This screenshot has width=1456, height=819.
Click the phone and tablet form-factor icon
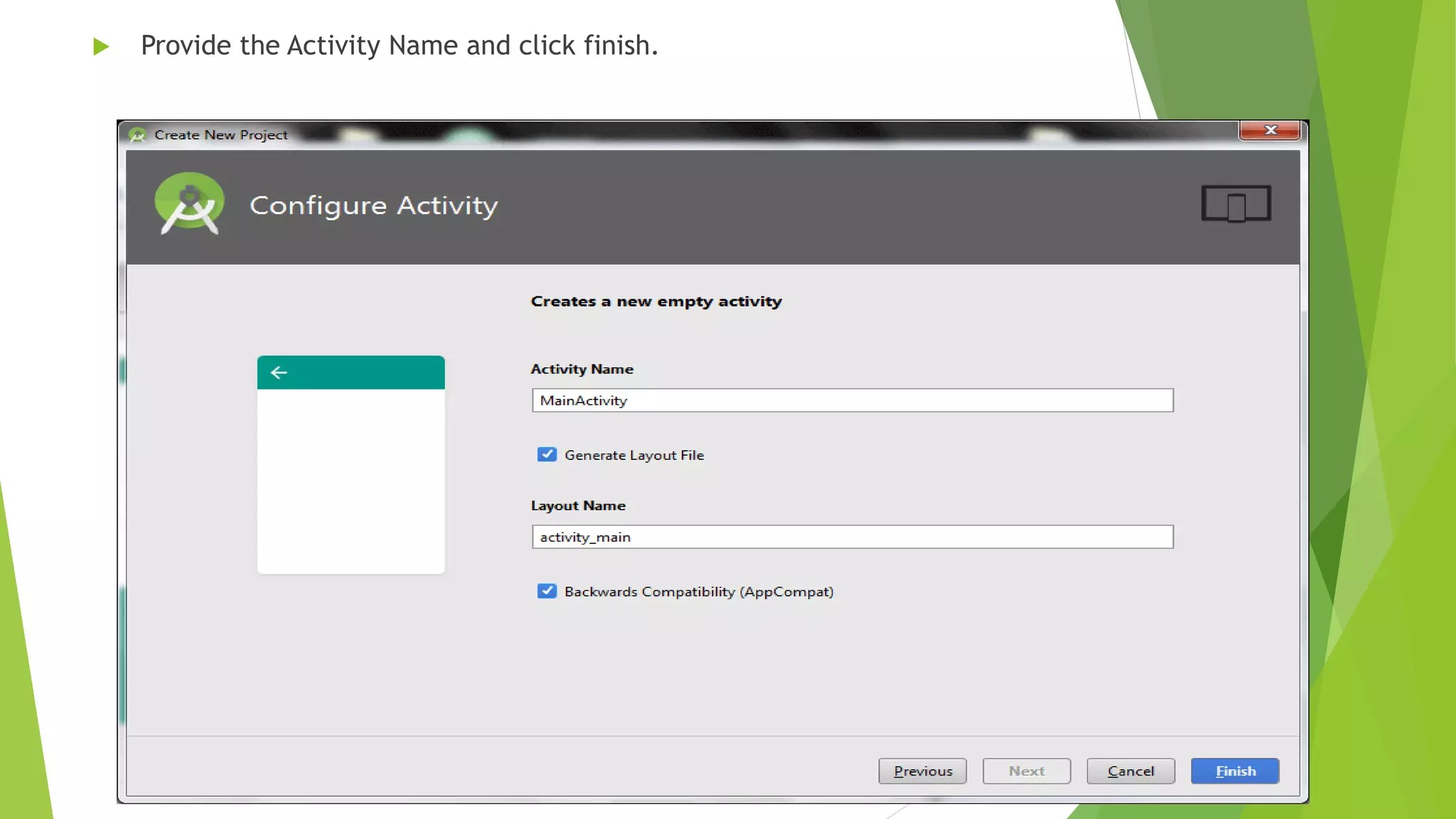click(x=1236, y=204)
